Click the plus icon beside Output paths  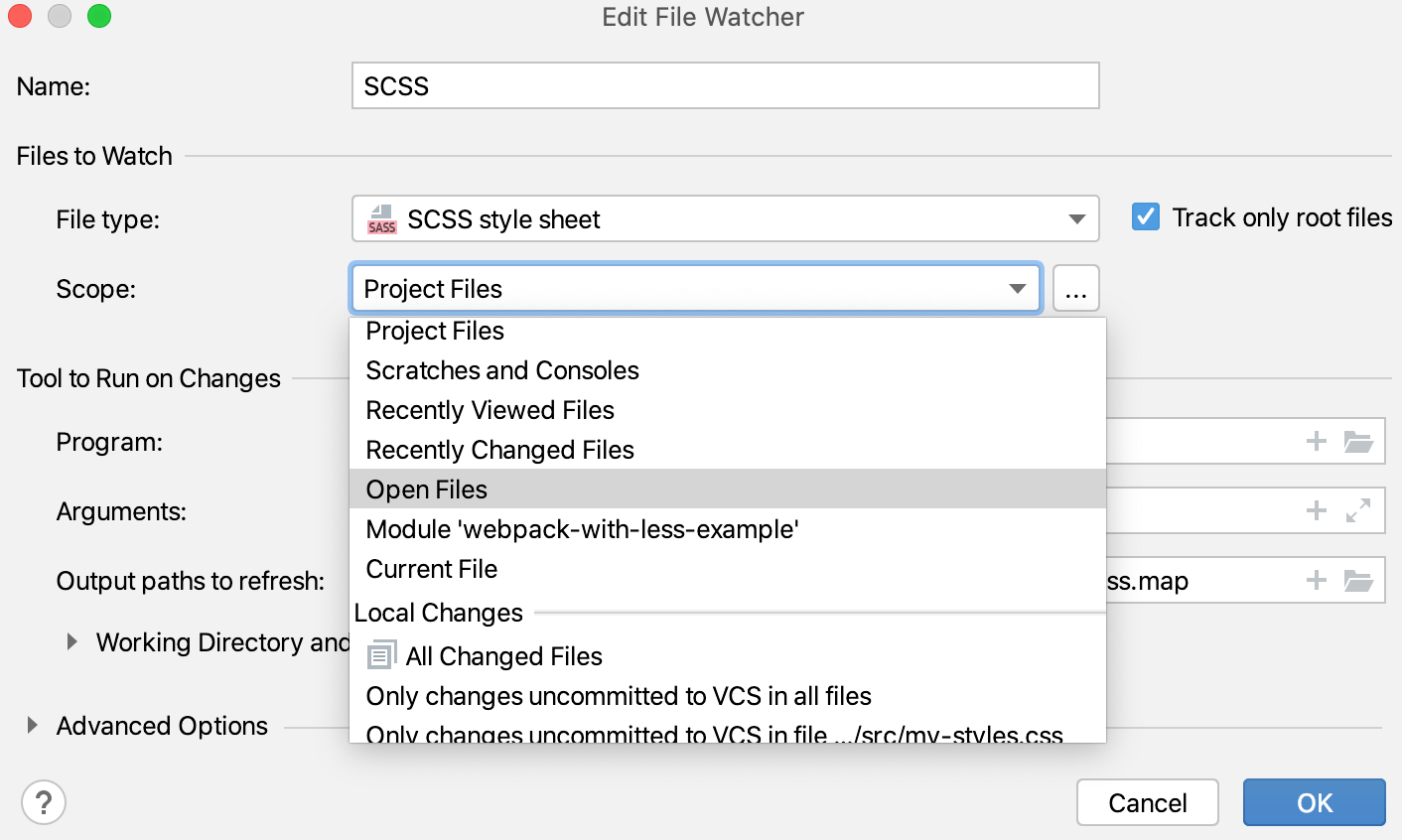(1316, 581)
